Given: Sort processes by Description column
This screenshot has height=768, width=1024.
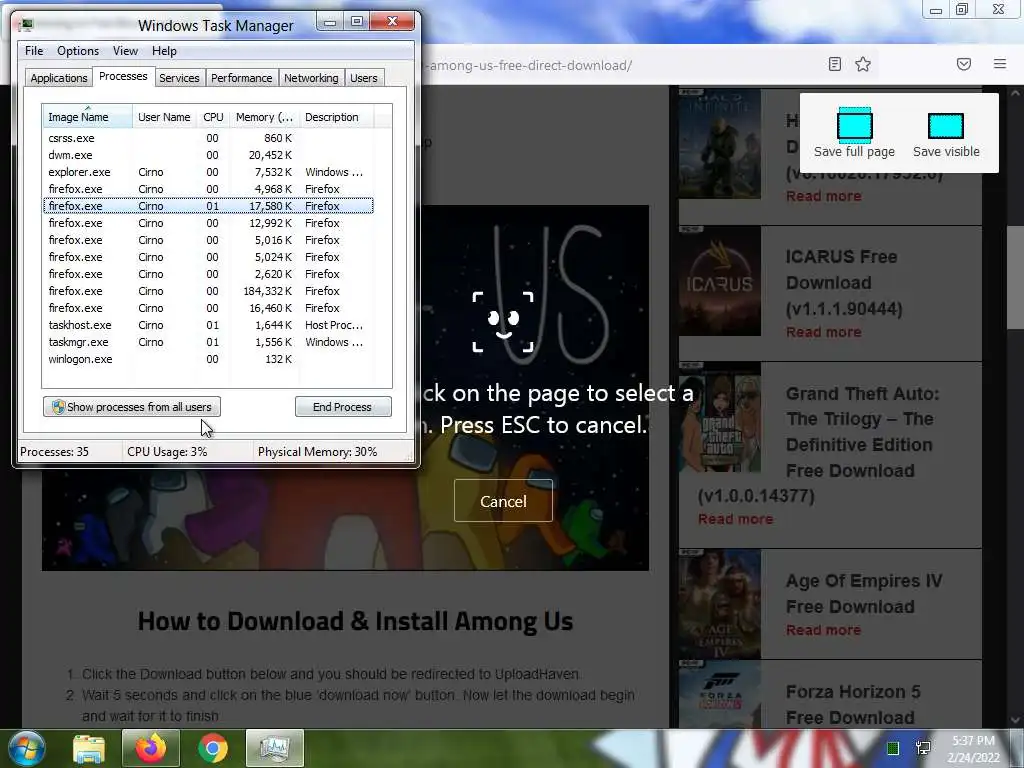Looking at the screenshot, I should (336, 117).
